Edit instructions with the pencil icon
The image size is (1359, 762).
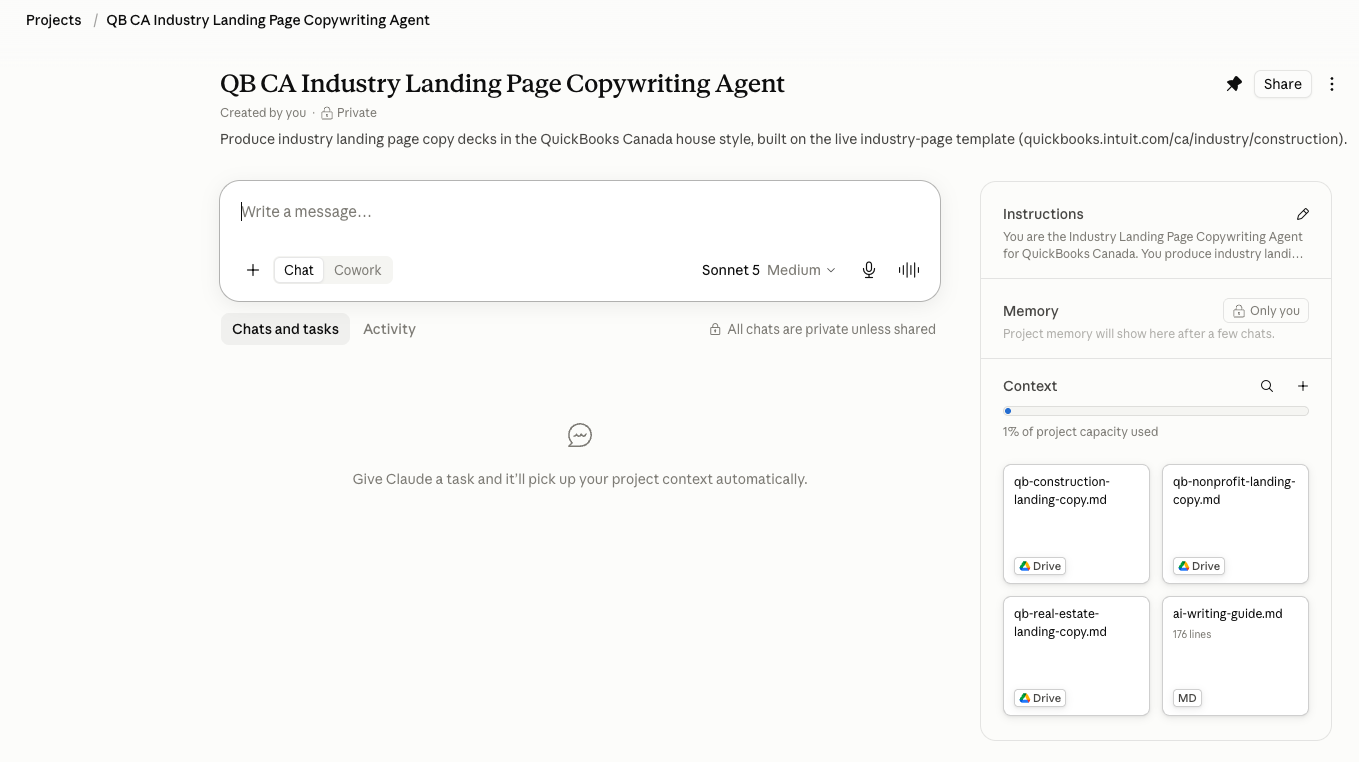[1303, 214]
